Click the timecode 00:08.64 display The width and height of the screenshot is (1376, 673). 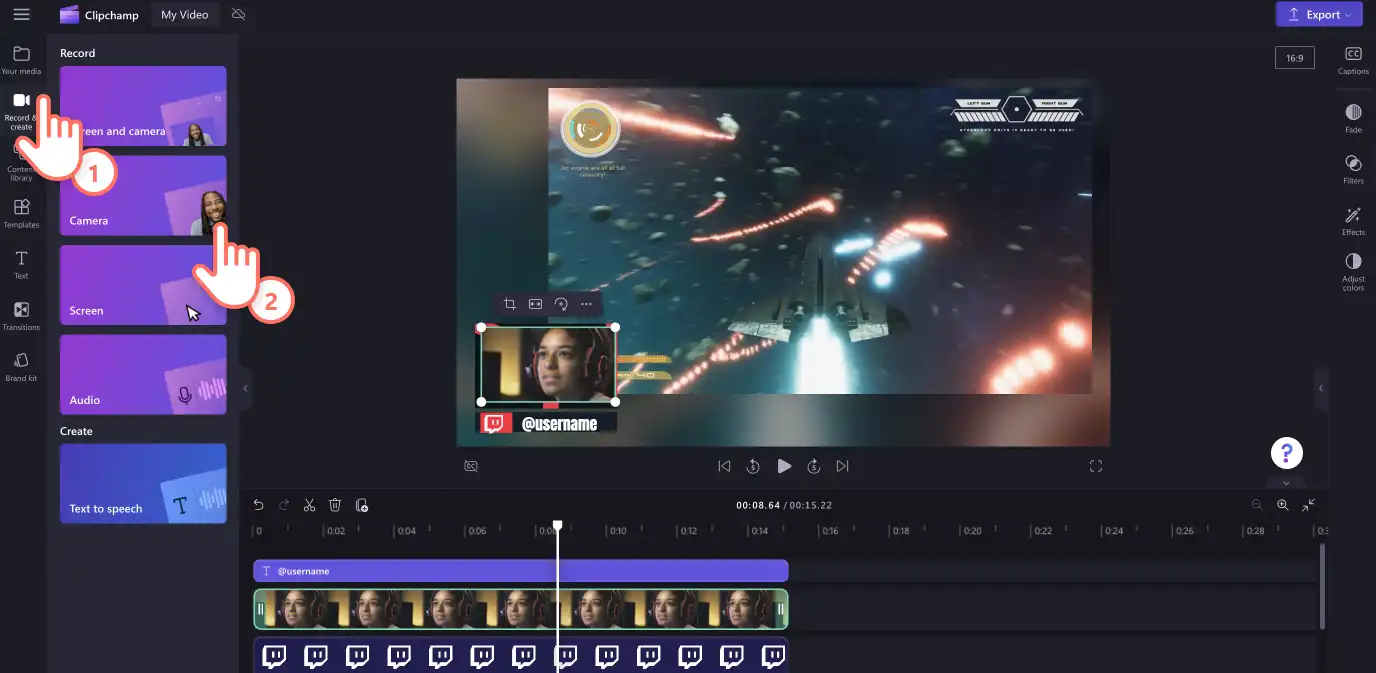click(757, 505)
